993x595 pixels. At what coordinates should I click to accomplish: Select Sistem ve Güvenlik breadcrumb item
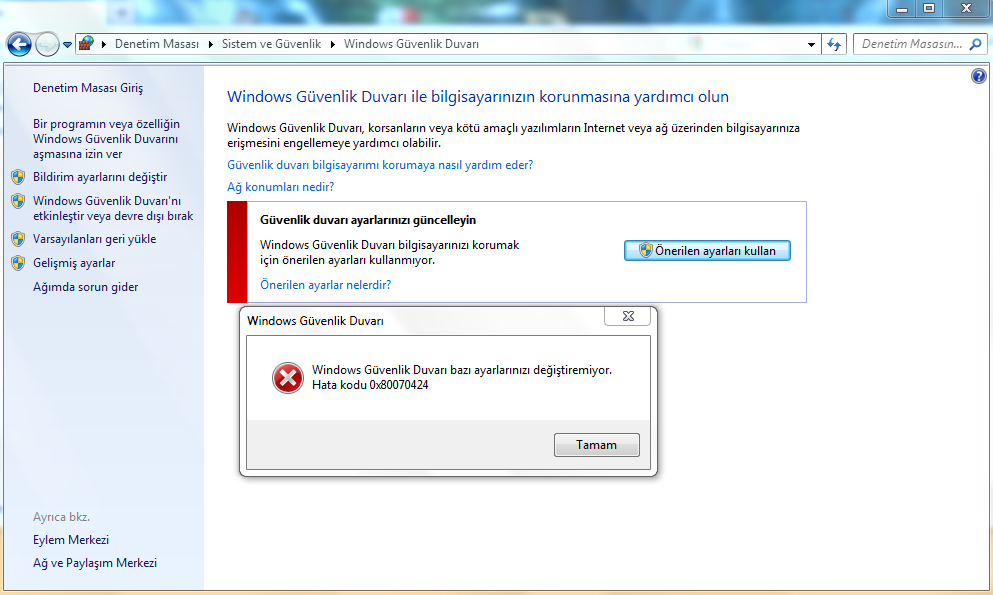(x=271, y=45)
